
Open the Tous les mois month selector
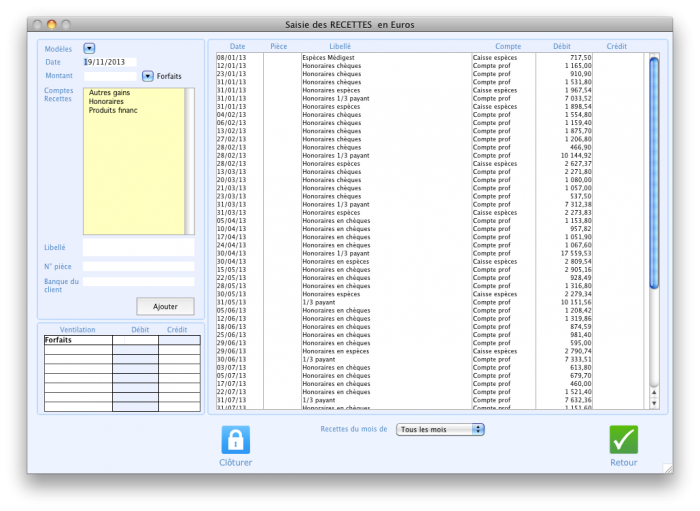pyautogui.click(x=440, y=429)
